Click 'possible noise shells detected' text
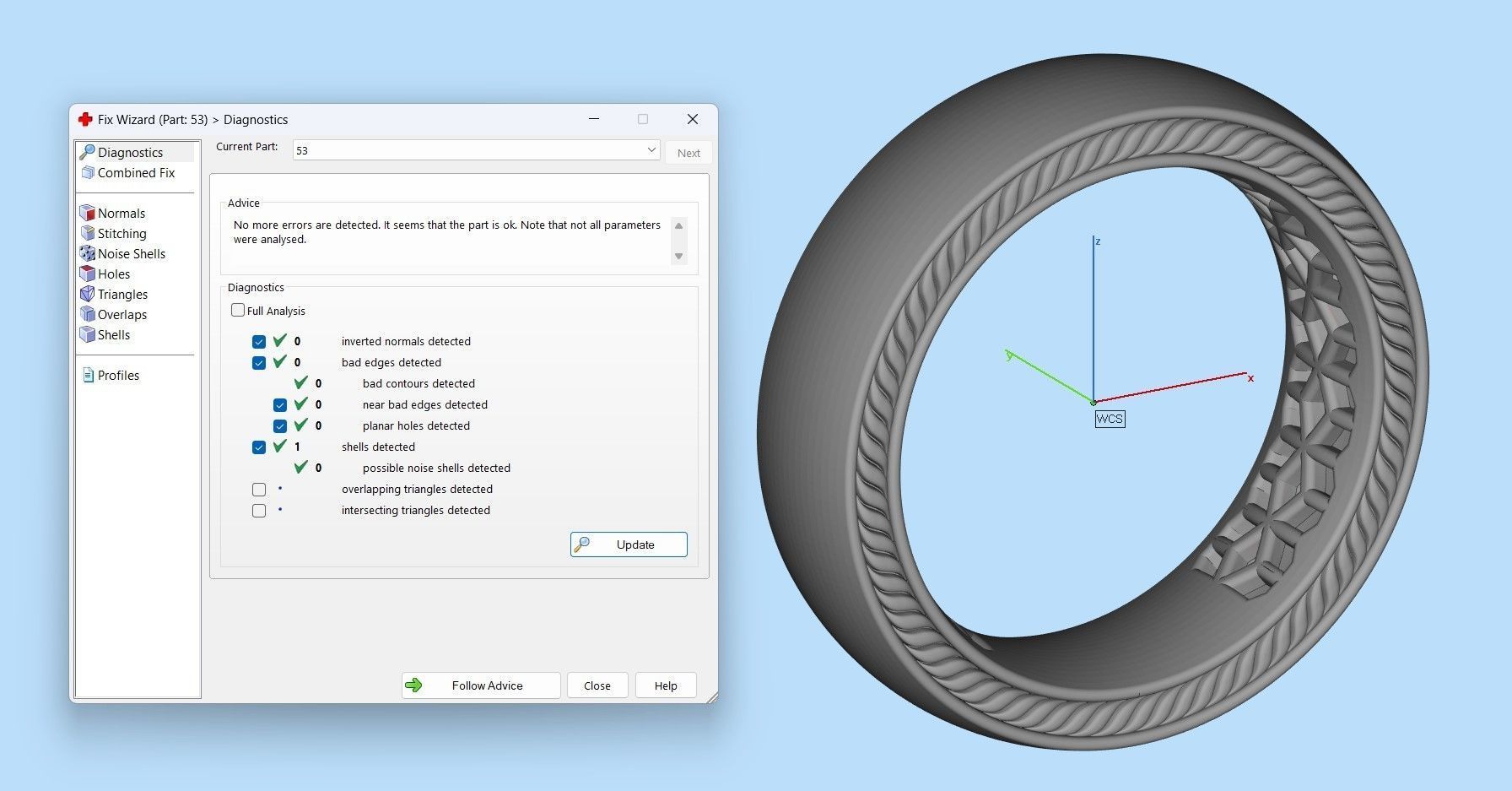This screenshot has height=791, width=1512. point(436,469)
